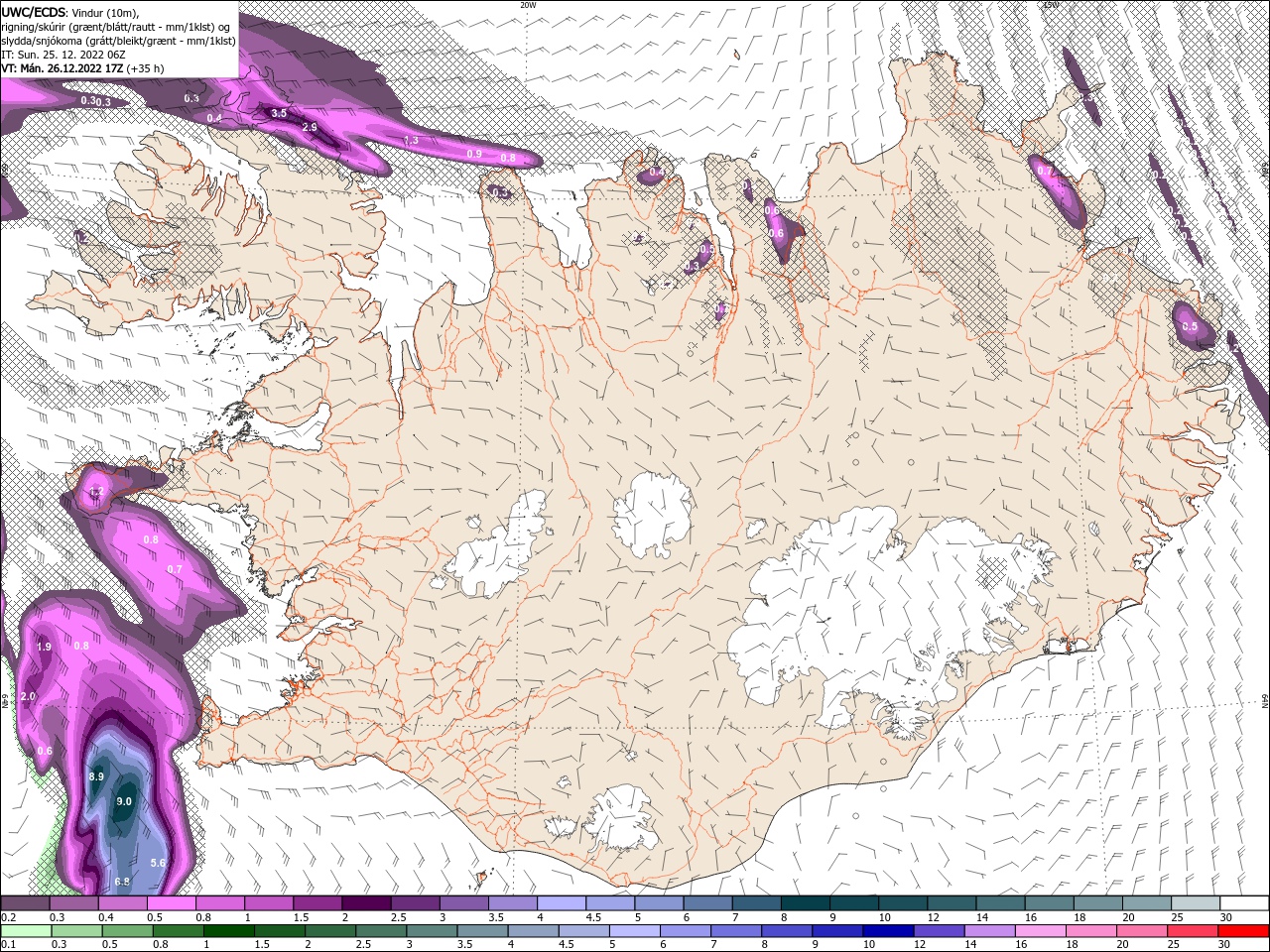This screenshot has height=952, width=1270.
Task: Click the 1.2 value on Snæfellsnes peninsula tip
Action: [96, 492]
